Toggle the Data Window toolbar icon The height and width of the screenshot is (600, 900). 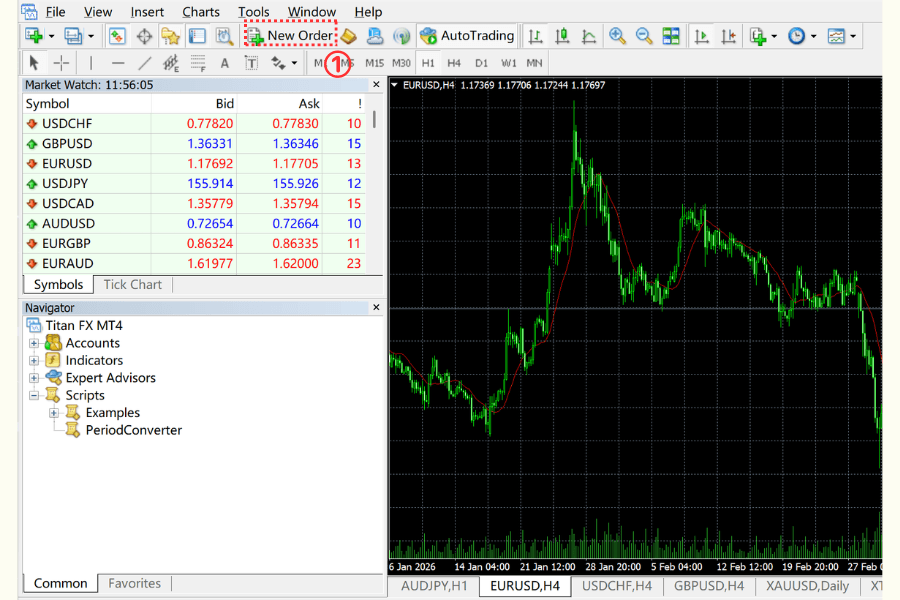point(144,36)
